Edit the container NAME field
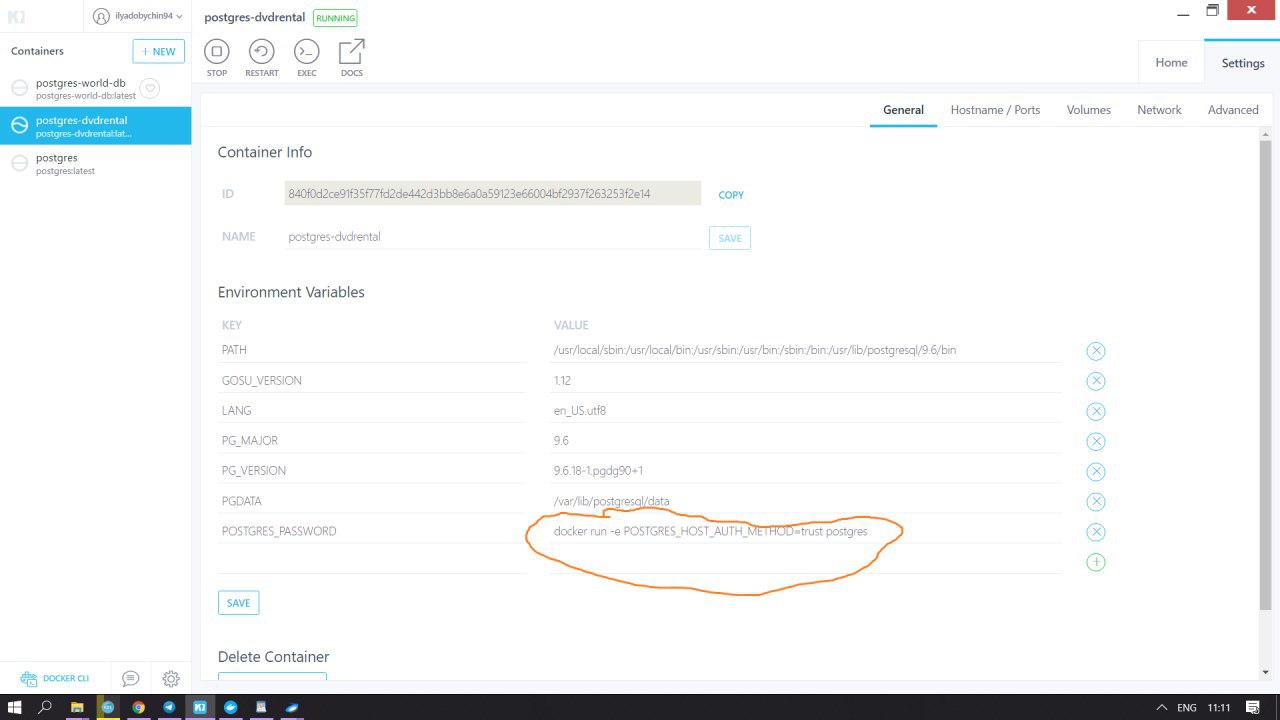1280x720 pixels. [x=493, y=237]
